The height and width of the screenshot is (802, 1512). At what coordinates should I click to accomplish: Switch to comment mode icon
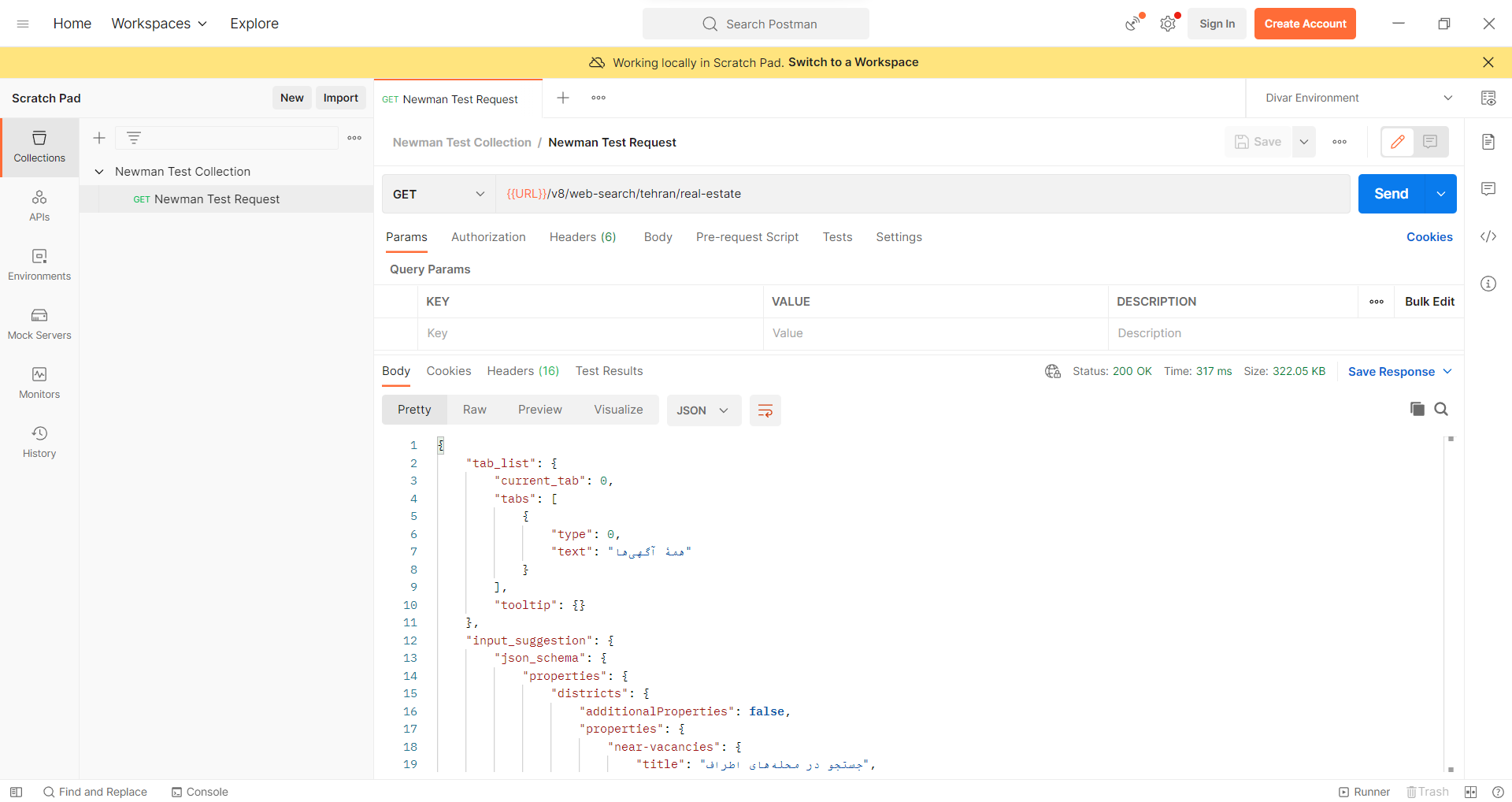coord(1431,142)
